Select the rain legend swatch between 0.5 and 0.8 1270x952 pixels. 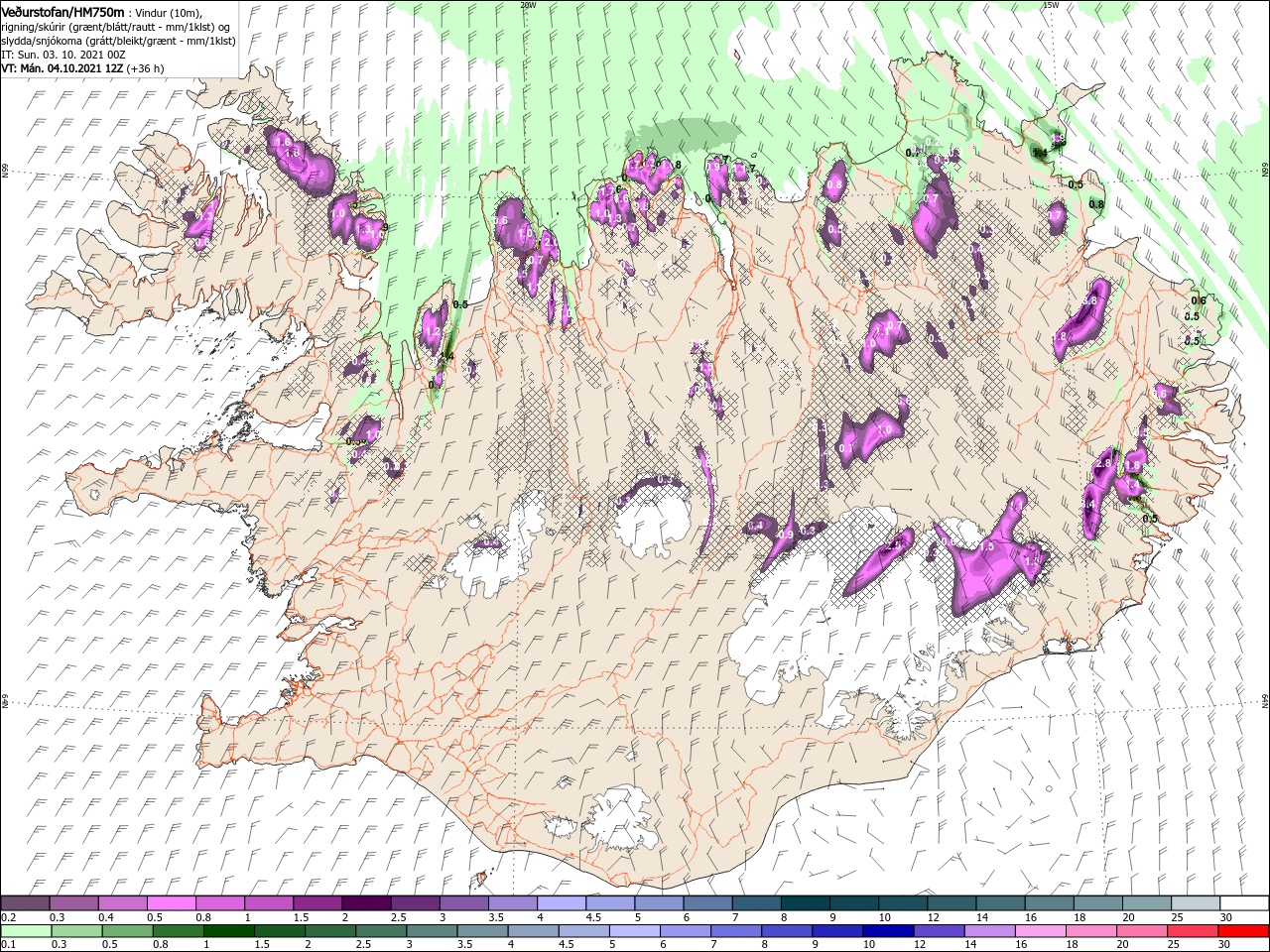tap(127, 931)
